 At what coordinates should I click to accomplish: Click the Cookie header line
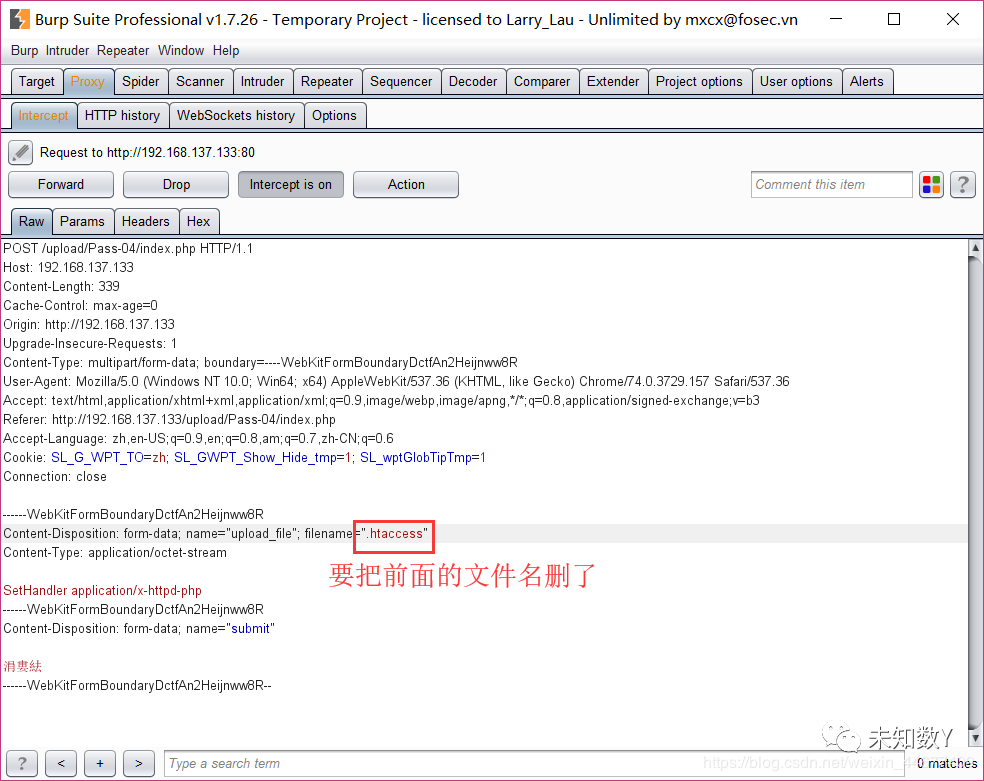(244, 457)
